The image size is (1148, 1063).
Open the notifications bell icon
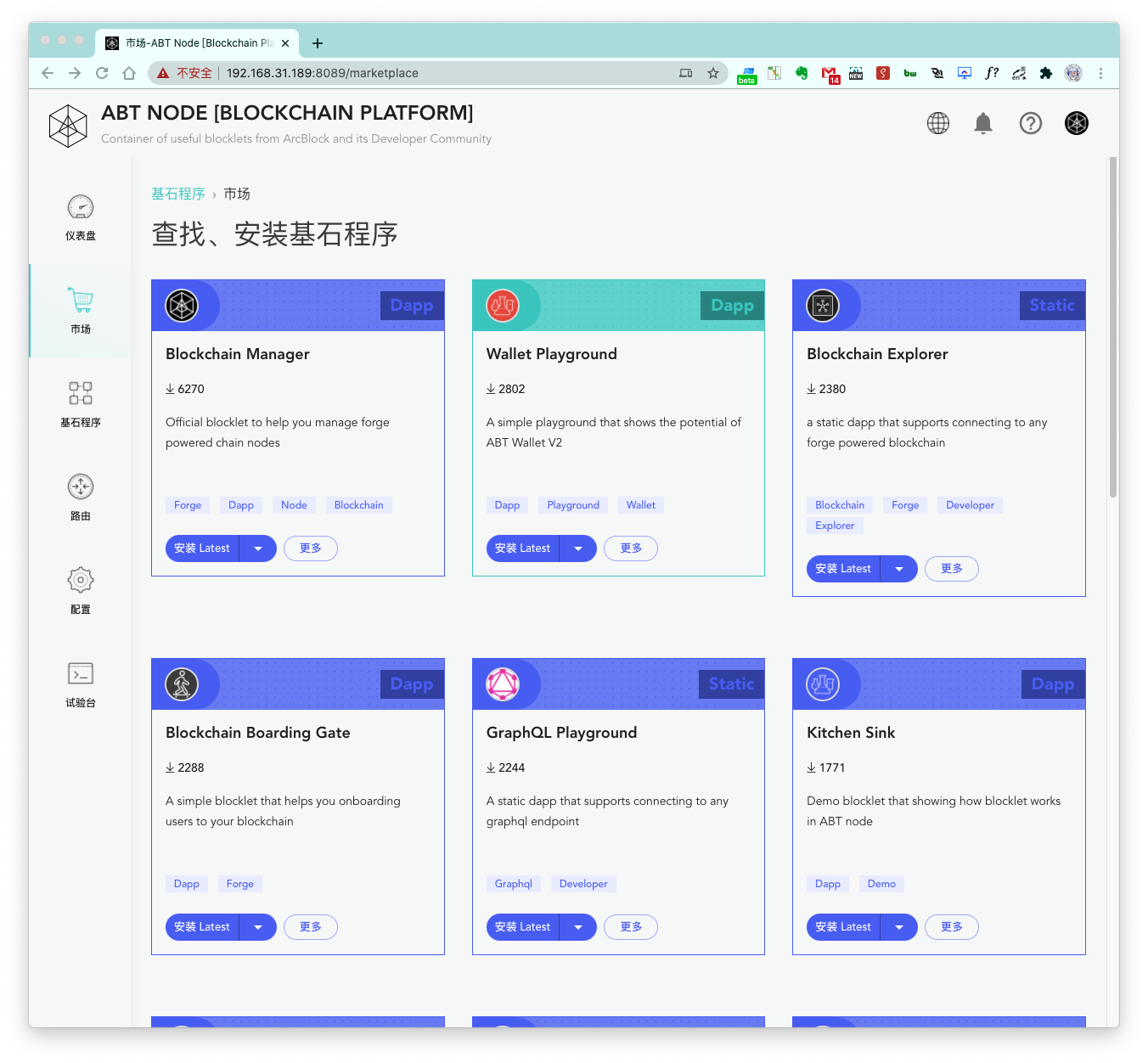click(983, 123)
